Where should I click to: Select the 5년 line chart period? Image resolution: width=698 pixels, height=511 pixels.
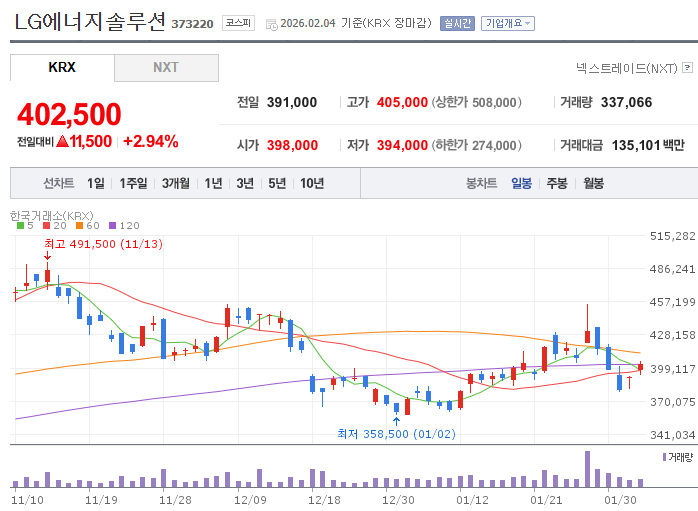tap(277, 183)
